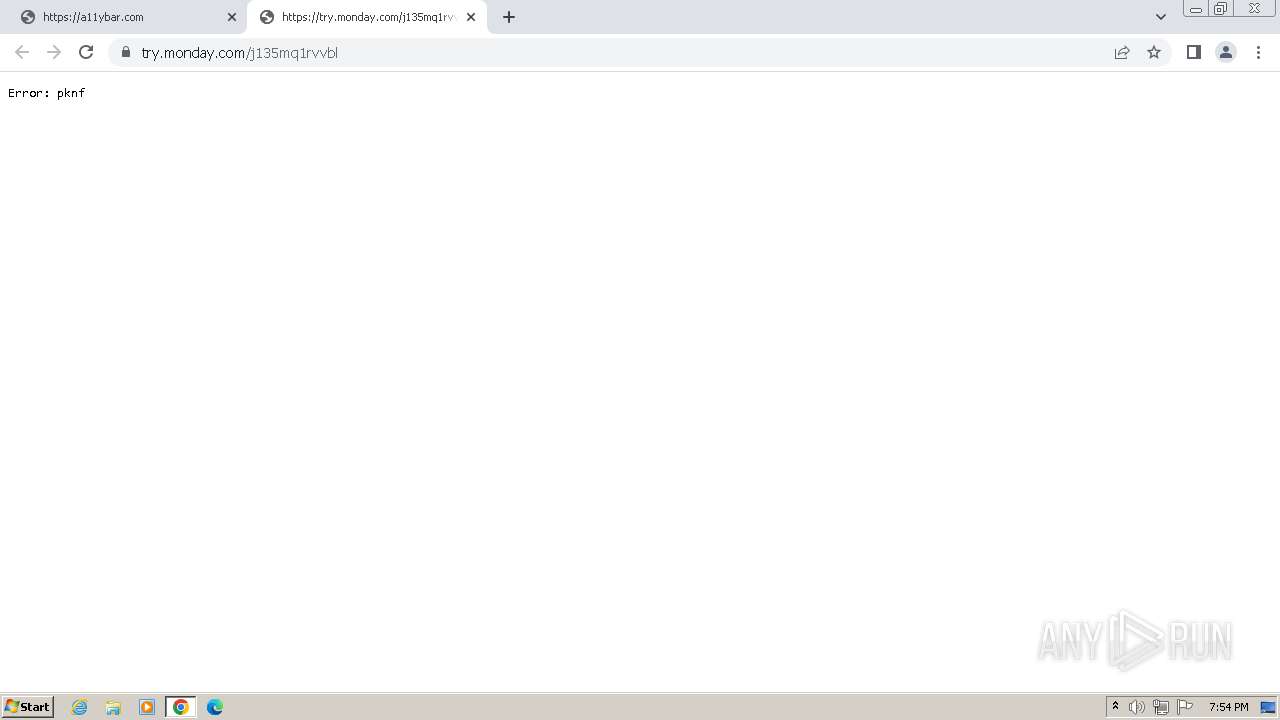1280x720 pixels.
Task: Minimize the Chrome window
Action: [1196, 9]
